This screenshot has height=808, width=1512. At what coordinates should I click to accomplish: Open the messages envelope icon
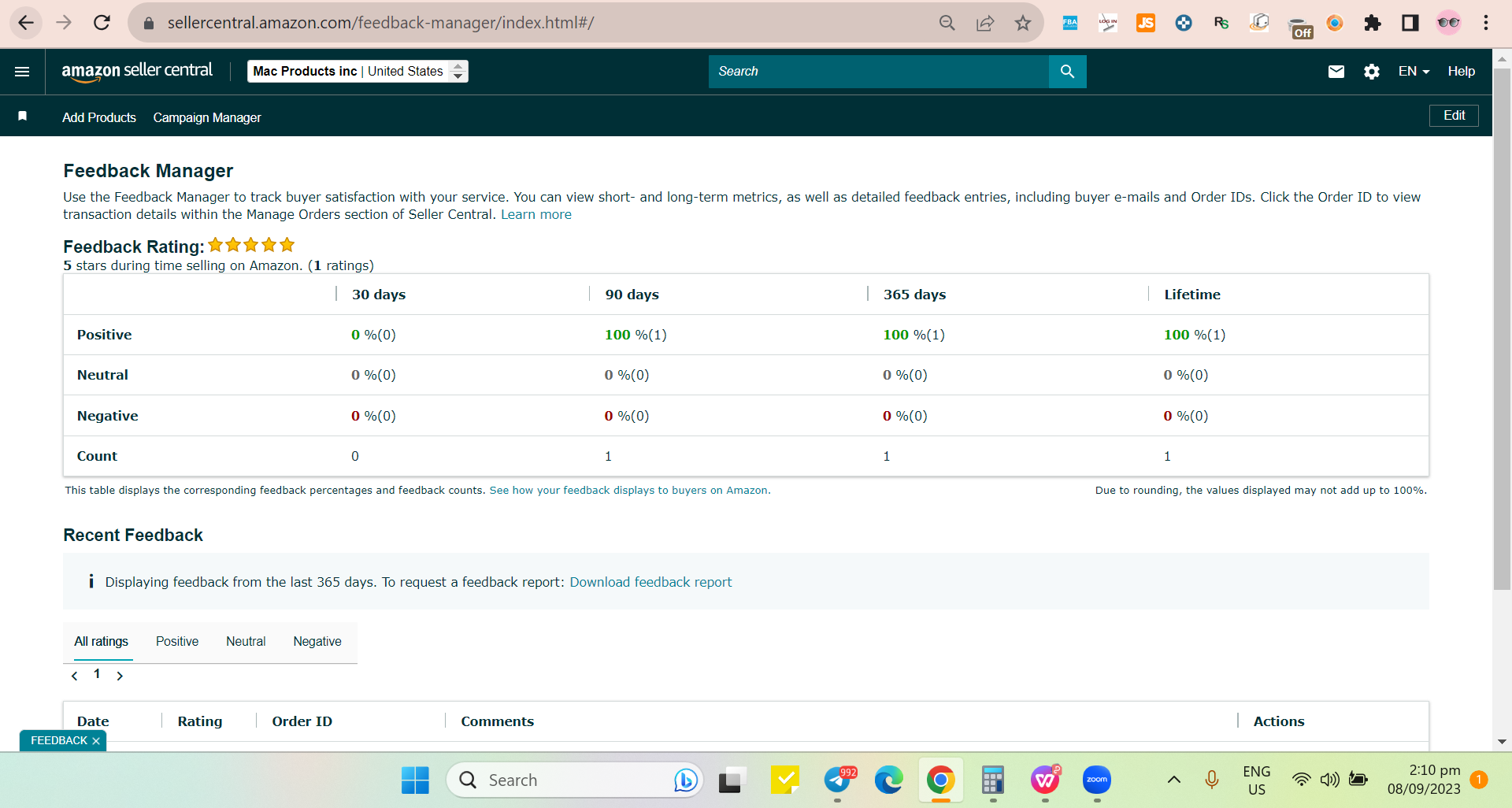(x=1336, y=72)
